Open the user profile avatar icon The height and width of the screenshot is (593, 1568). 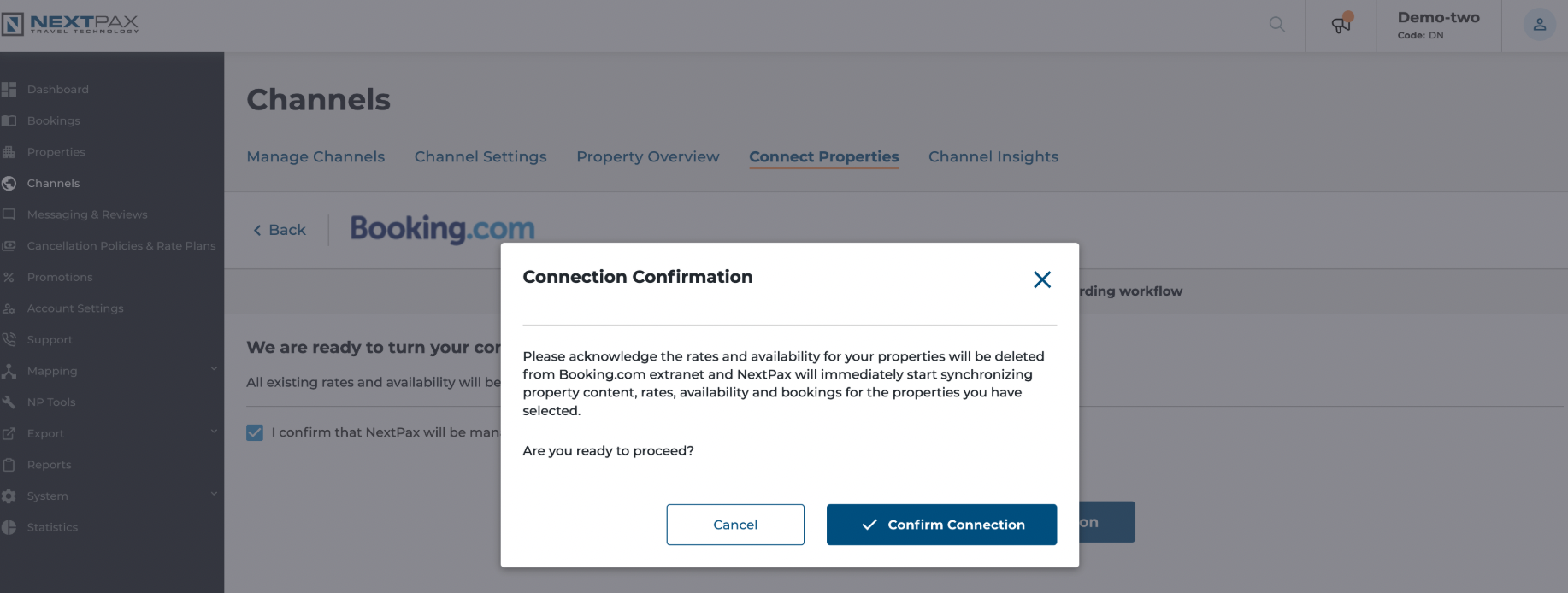click(1539, 25)
